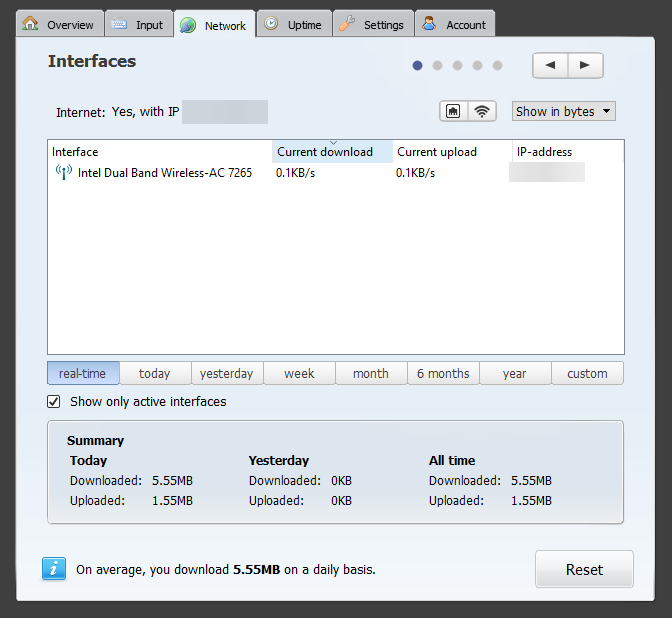Click the wired network adapter icon button
This screenshot has width=672, height=618.
point(454,112)
